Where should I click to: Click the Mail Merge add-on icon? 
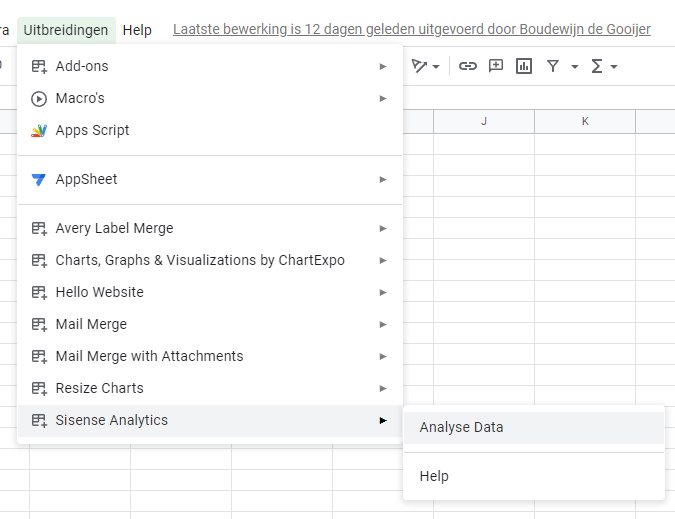coord(39,324)
